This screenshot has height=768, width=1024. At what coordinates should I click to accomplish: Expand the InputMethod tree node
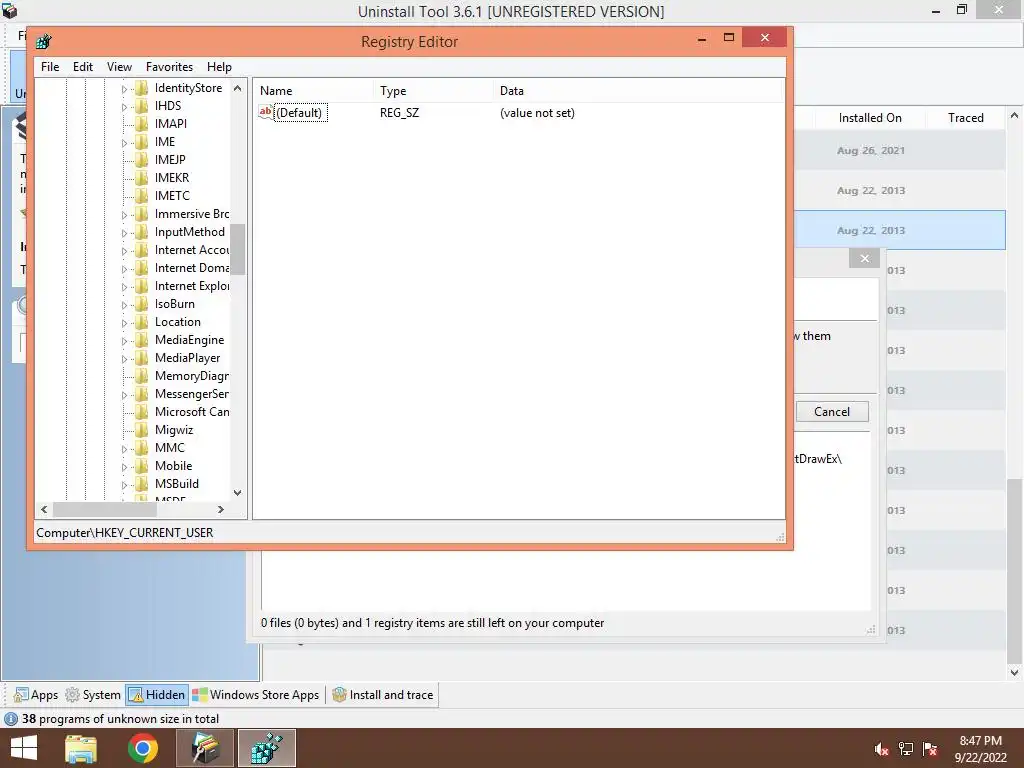click(124, 232)
